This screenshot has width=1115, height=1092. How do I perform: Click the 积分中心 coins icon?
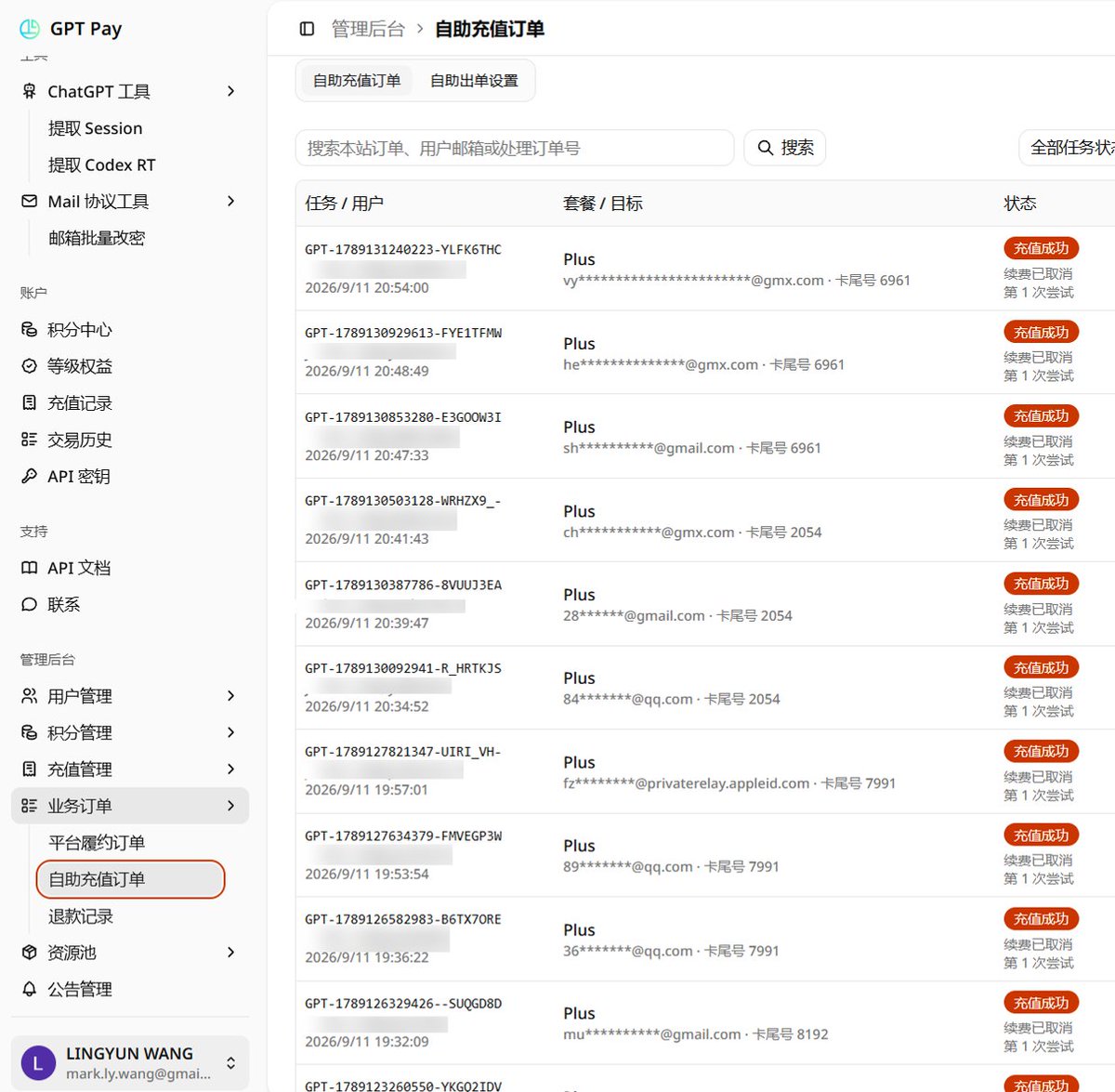click(x=30, y=329)
